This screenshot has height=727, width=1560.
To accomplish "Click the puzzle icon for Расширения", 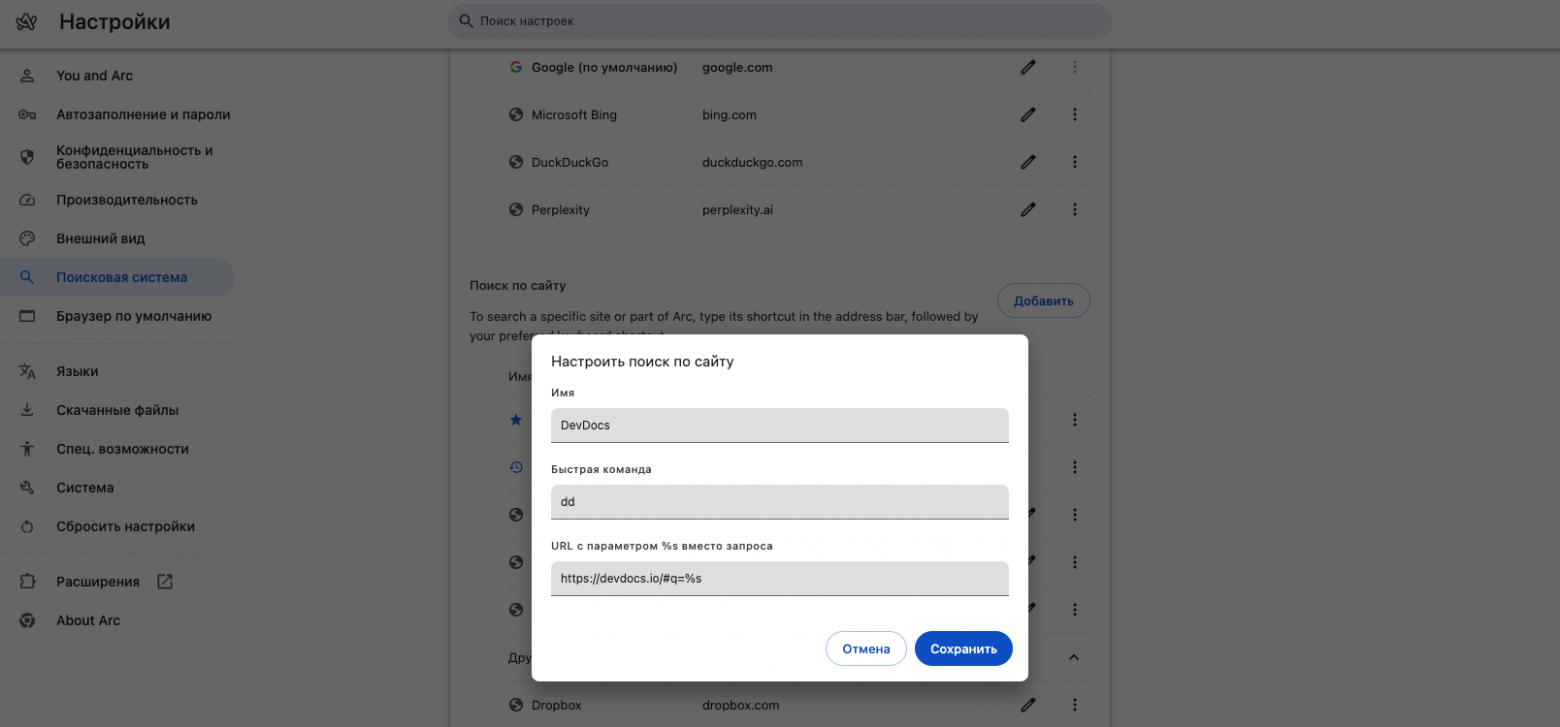I will (x=27, y=582).
